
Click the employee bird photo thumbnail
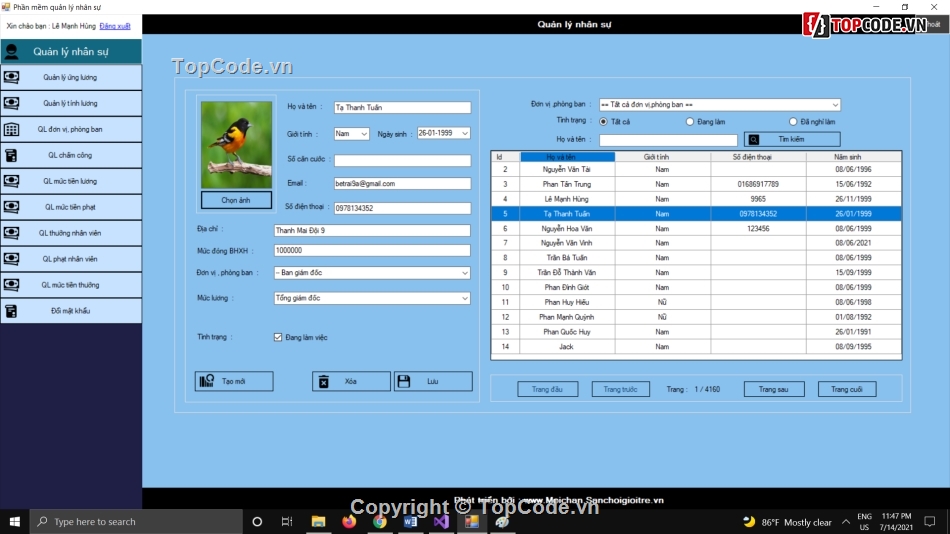pyautogui.click(x=236, y=144)
